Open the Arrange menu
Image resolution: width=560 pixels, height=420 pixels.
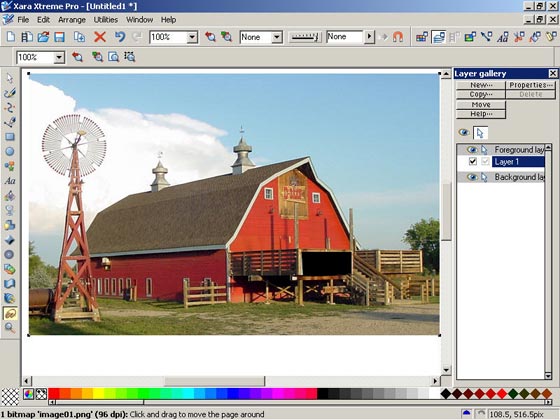point(72,20)
